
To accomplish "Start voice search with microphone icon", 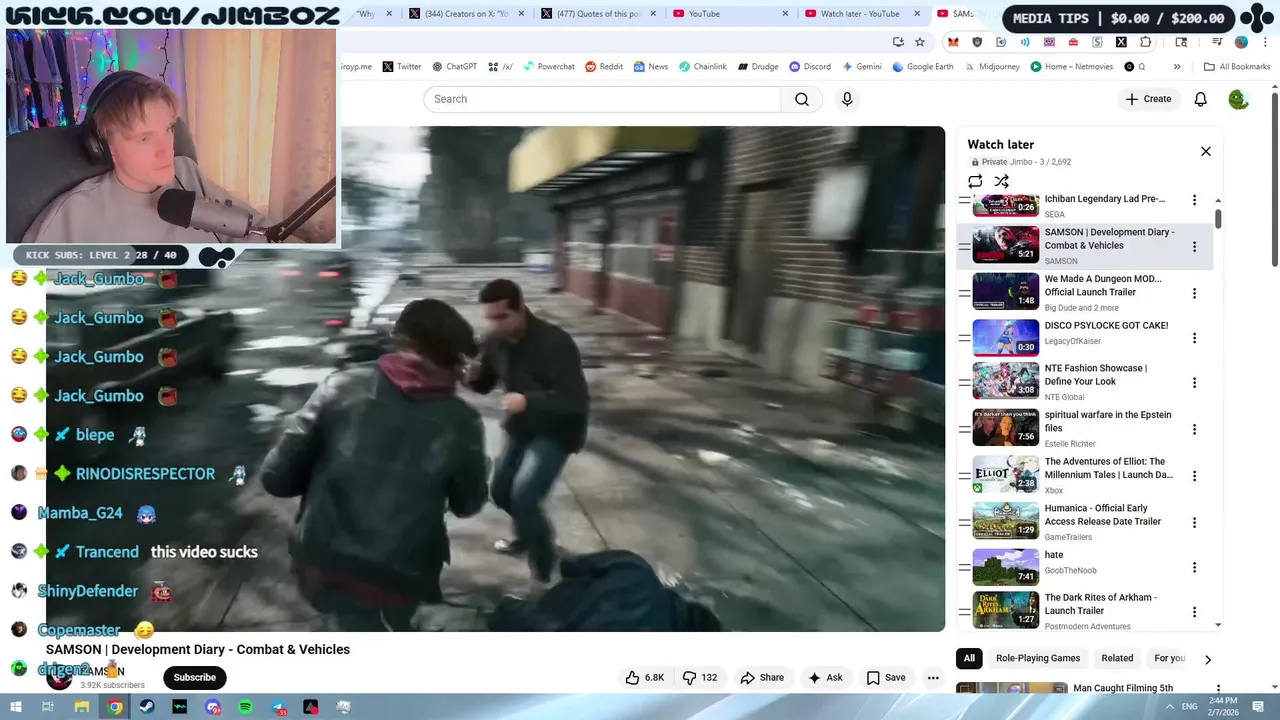I will [x=847, y=99].
